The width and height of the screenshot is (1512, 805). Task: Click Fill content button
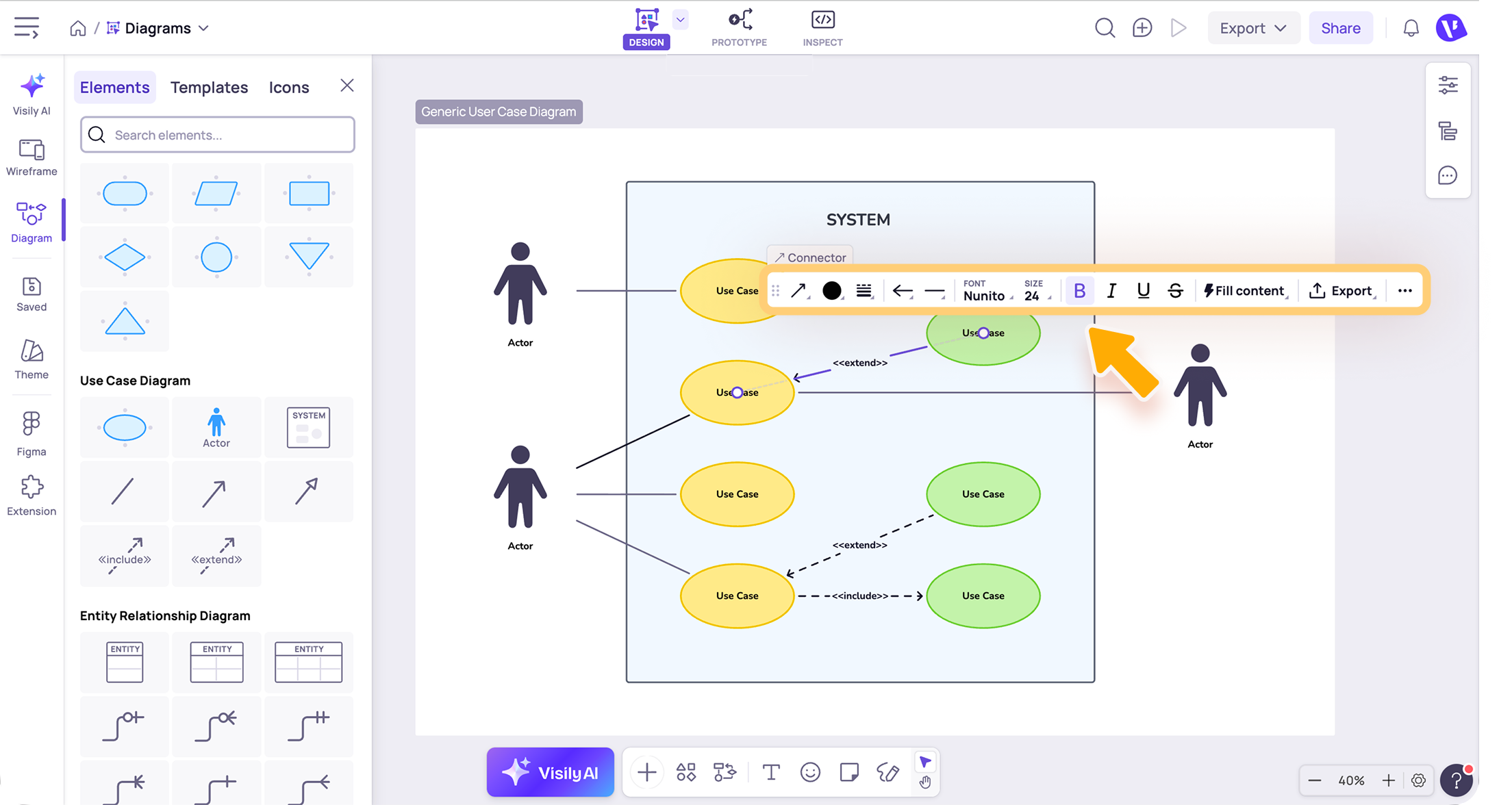[x=1245, y=291]
